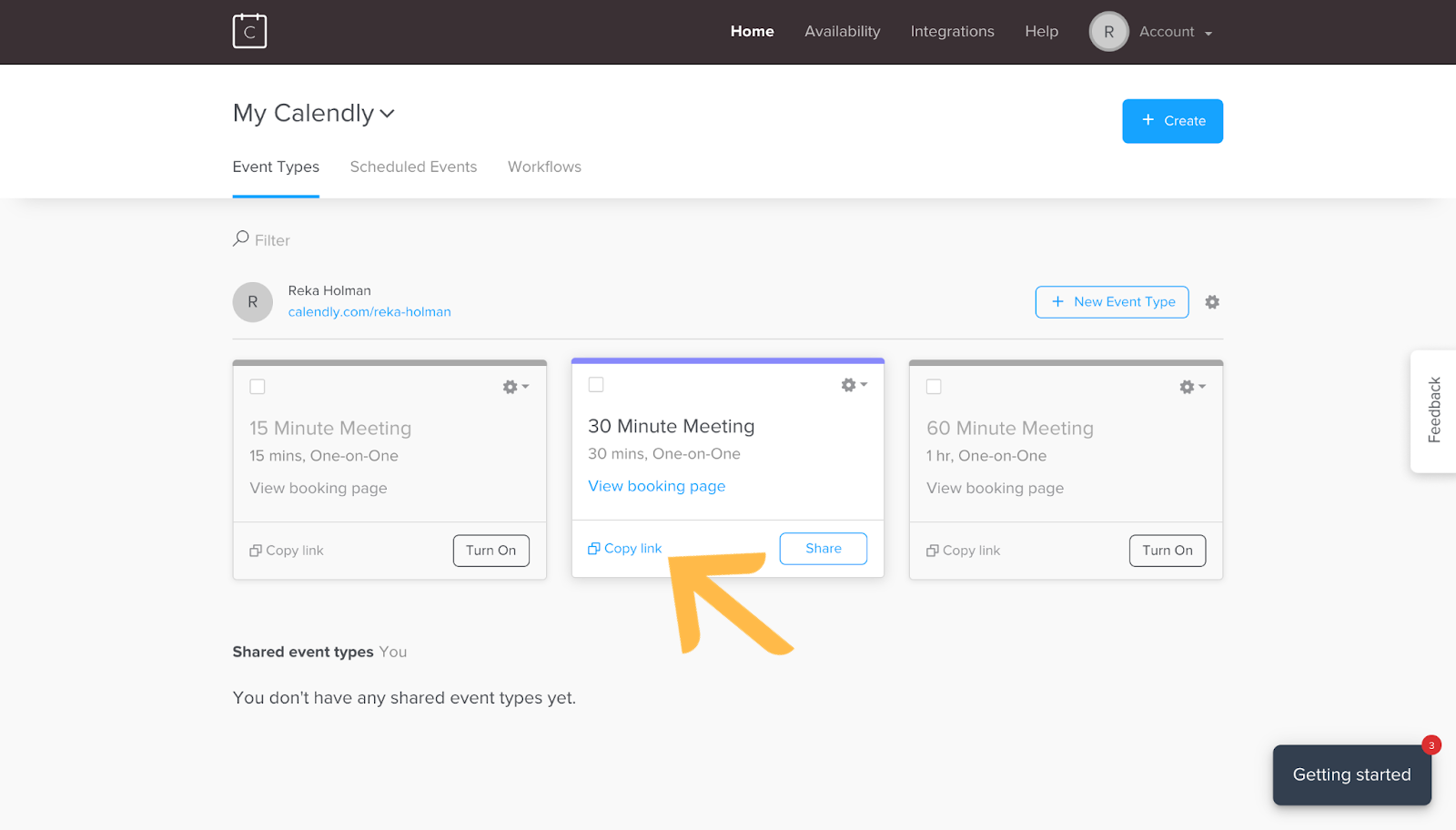The height and width of the screenshot is (830, 1456).
Task: Check the 60 Minute Meeting card checkbox
Action: 934,386
